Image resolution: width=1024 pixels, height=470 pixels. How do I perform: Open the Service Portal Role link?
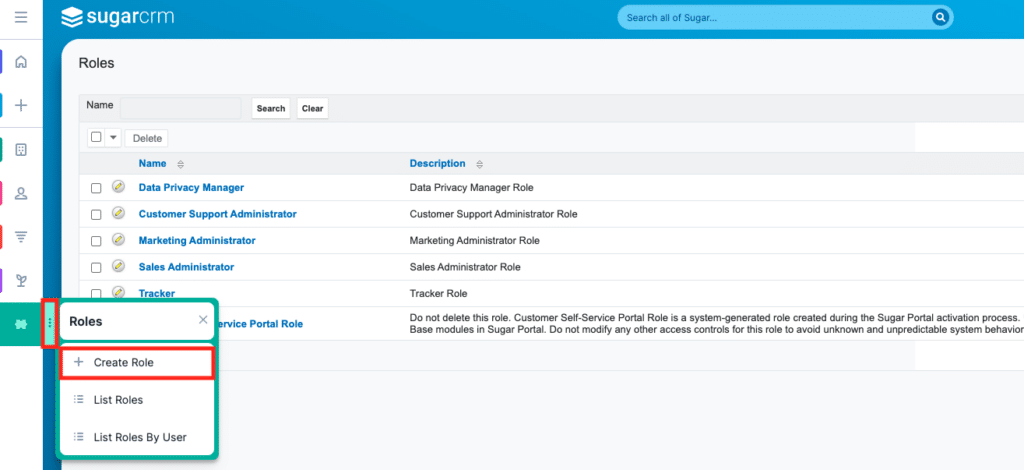tap(261, 324)
